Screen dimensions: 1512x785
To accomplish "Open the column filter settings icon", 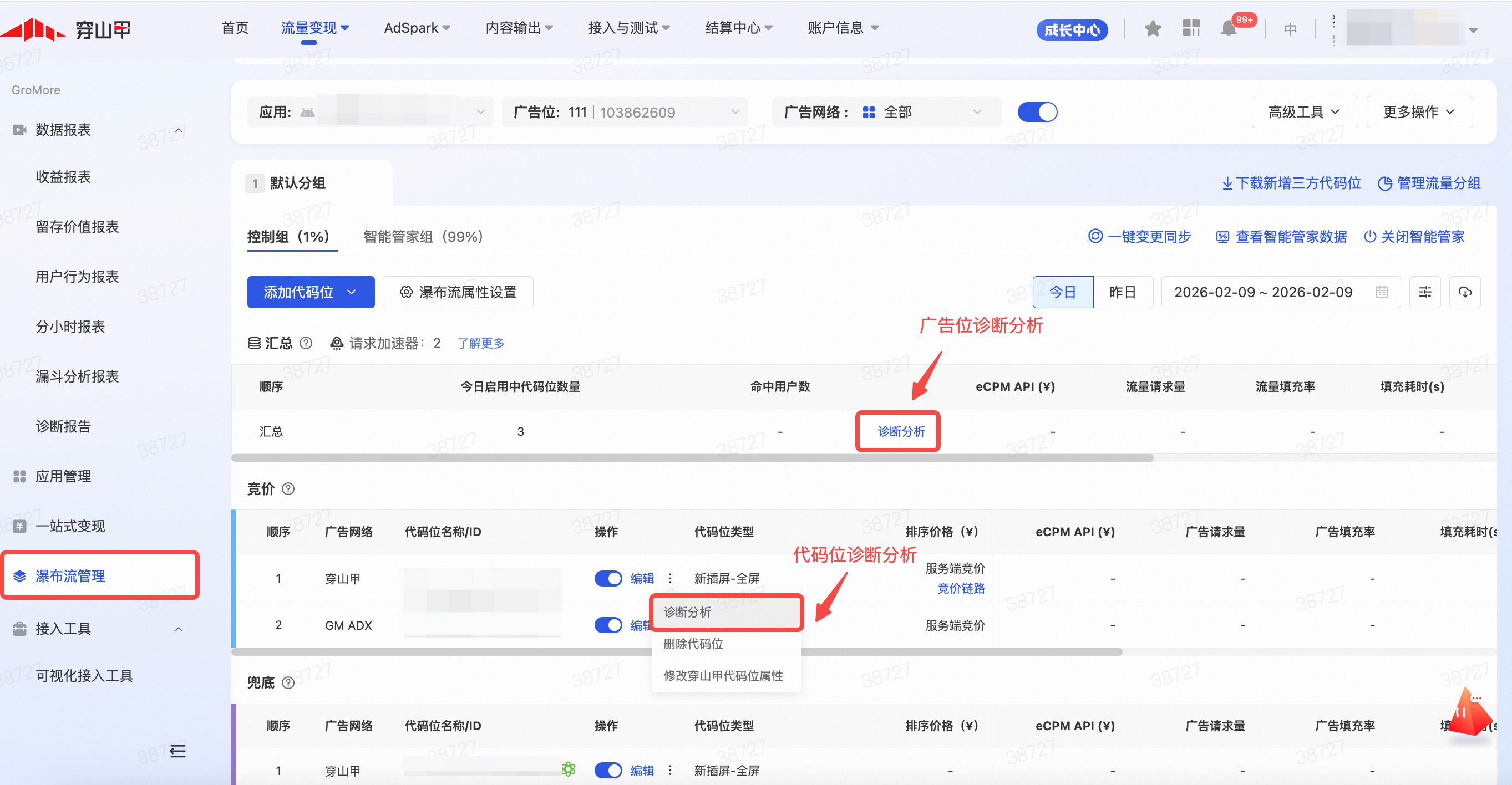I will tap(1424, 292).
